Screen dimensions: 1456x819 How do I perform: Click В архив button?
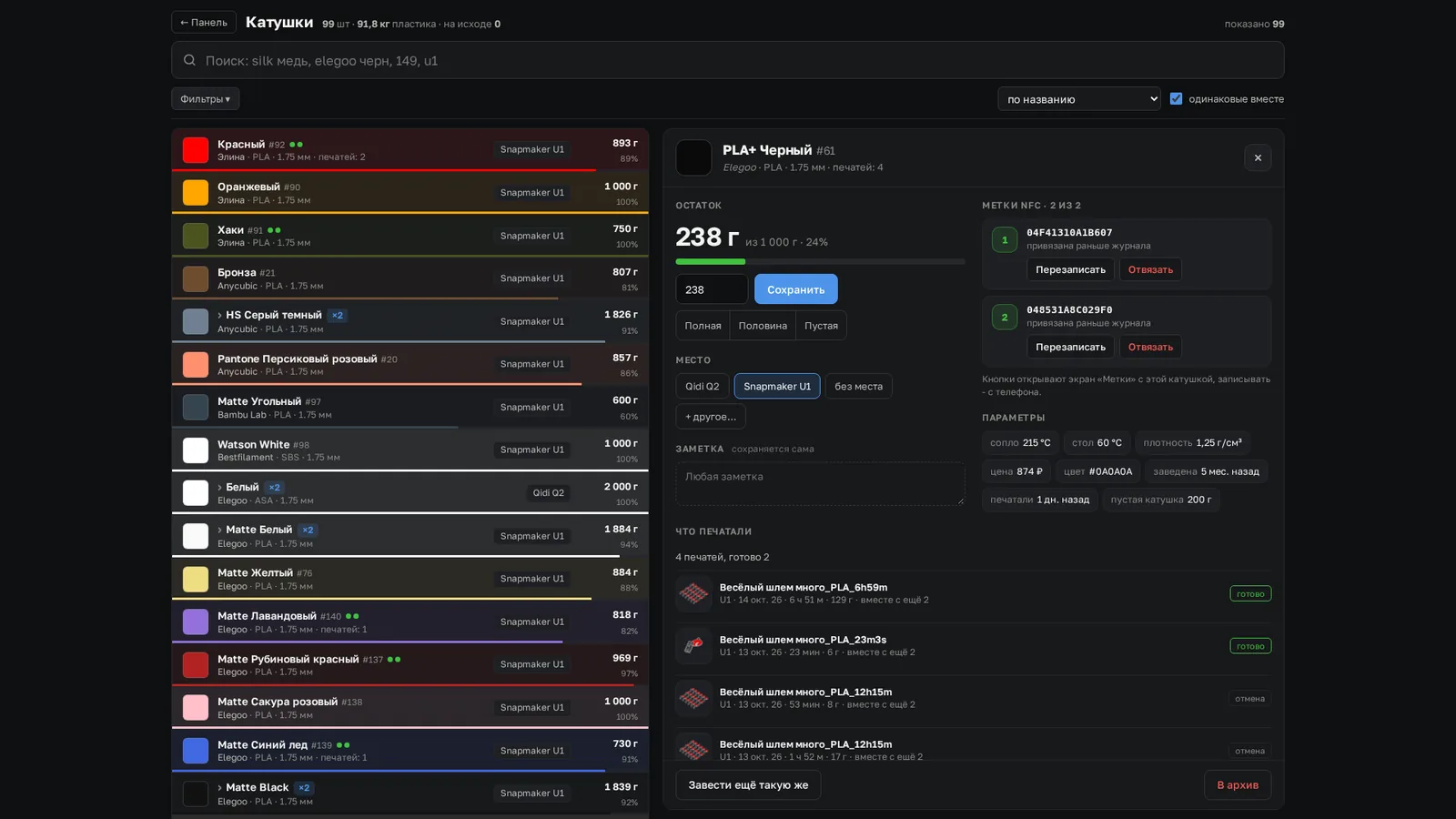(x=1238, y=785)
